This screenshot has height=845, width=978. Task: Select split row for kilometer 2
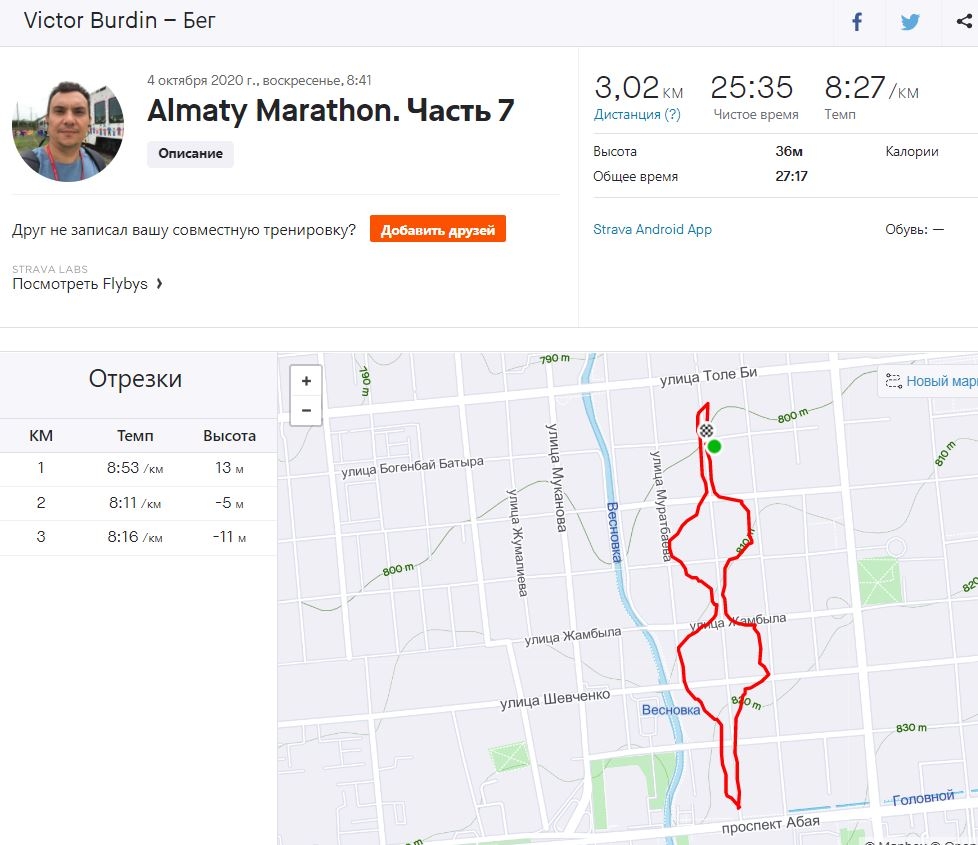click(138, 504)
